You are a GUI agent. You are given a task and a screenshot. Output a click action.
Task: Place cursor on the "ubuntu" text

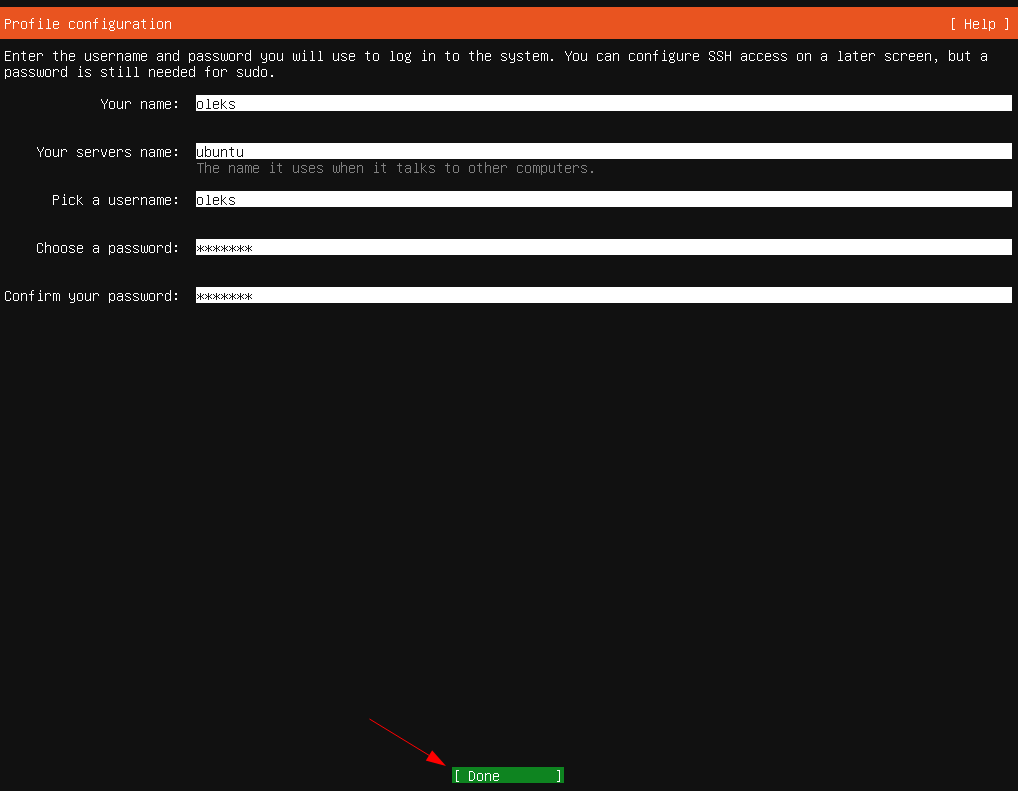click(x=220, y=152)
